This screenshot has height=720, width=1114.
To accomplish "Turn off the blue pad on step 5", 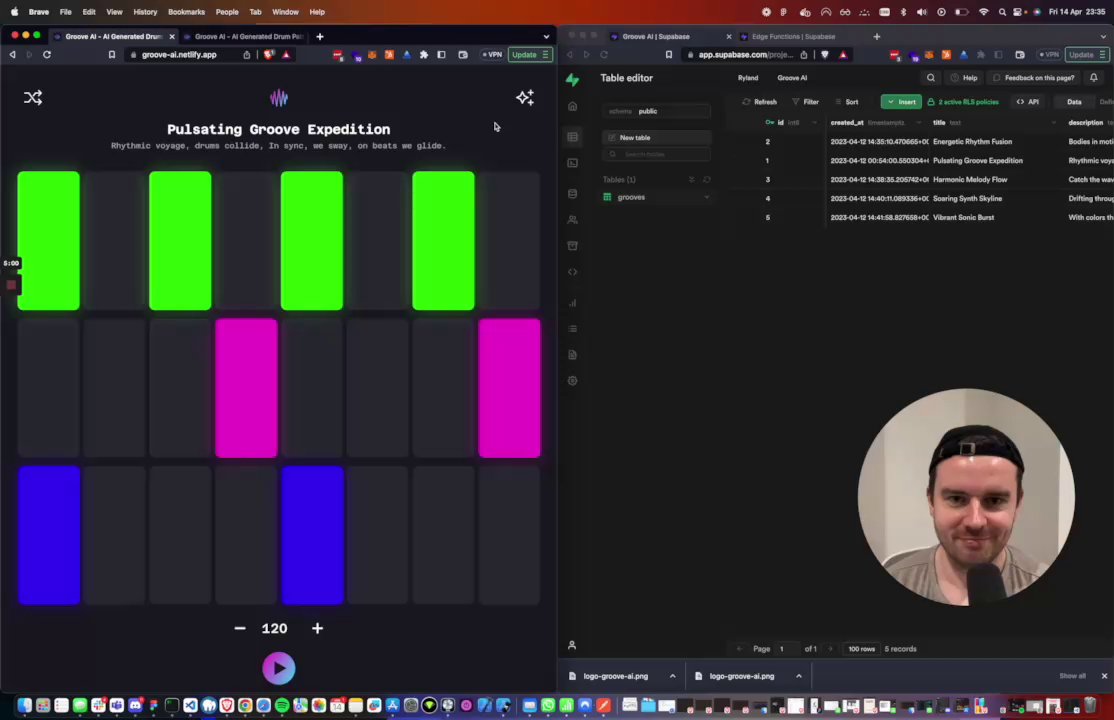I will (x=312, y=535).
